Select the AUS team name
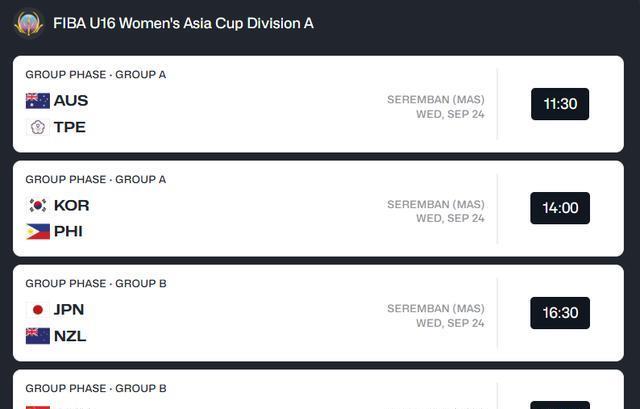Screen dimensions: 640x409 click(x=71, y=100)
